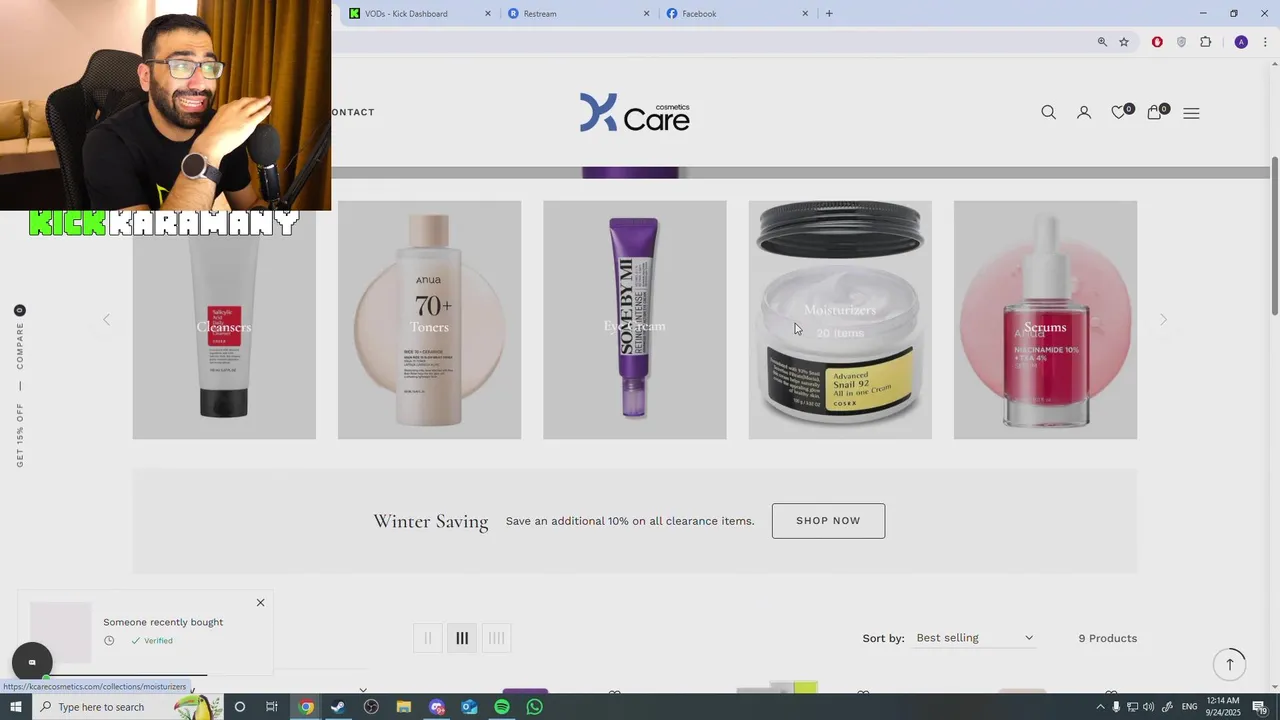Click the Cortana circle icon

[x=239, y=707]
